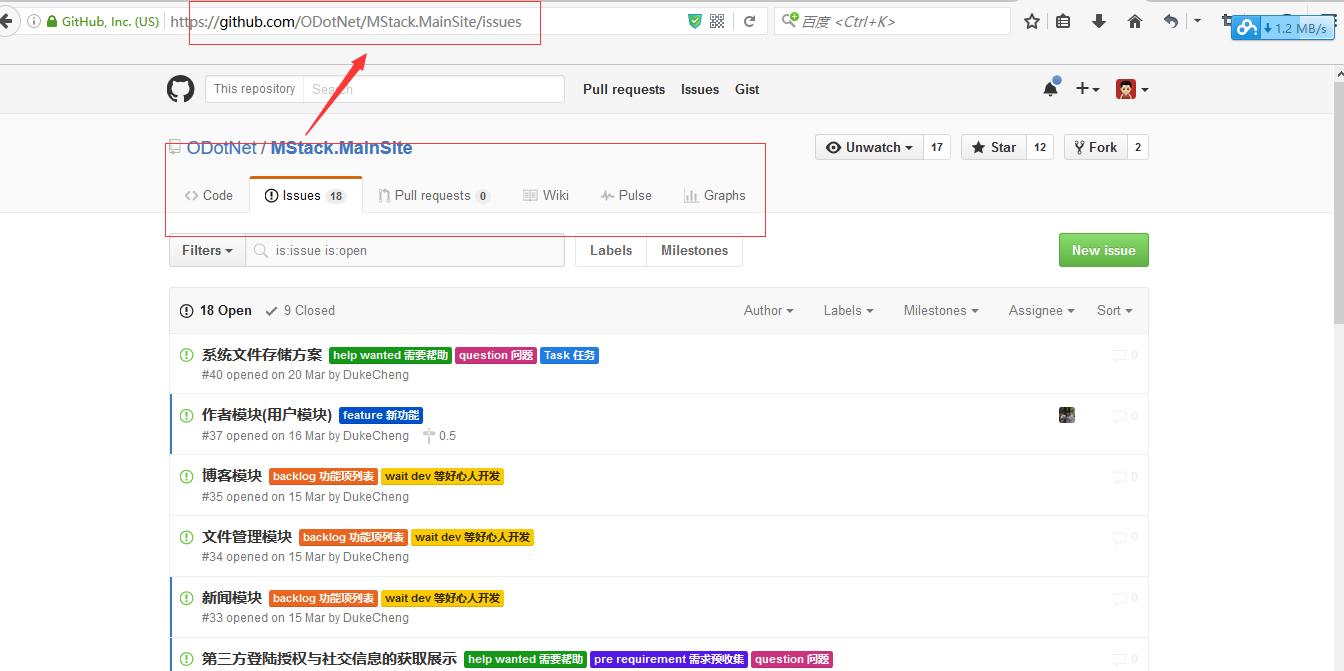Screen dimensions: 1344x671
Task: Show the 18 Open issues
Action: coord(216,310)
